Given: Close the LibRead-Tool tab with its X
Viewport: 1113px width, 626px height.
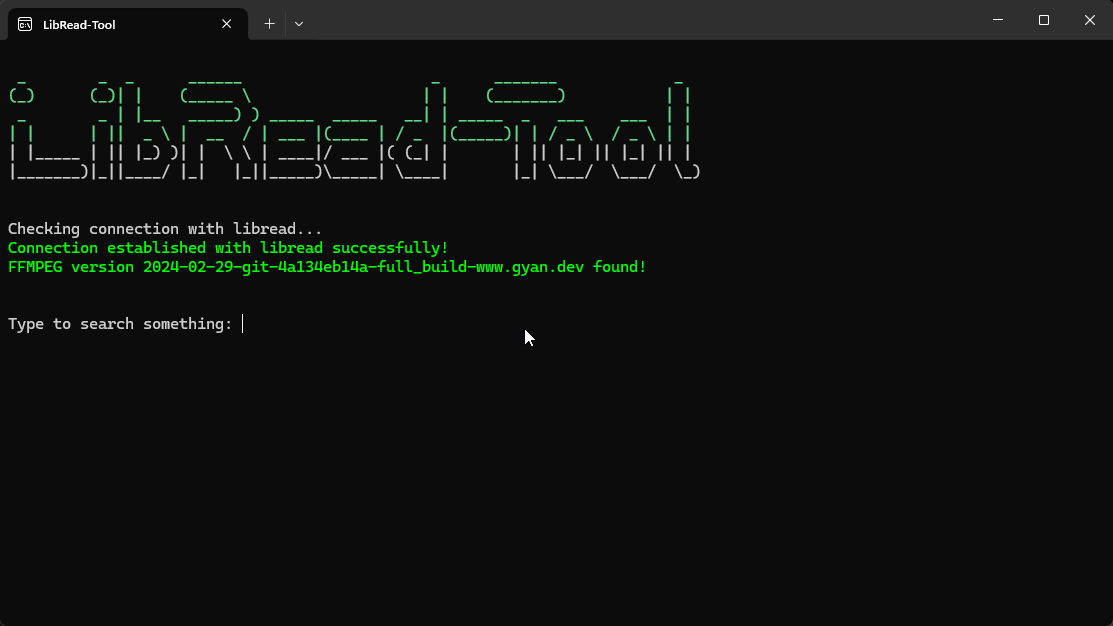Looking at the screenshot, I should (226, 23).
